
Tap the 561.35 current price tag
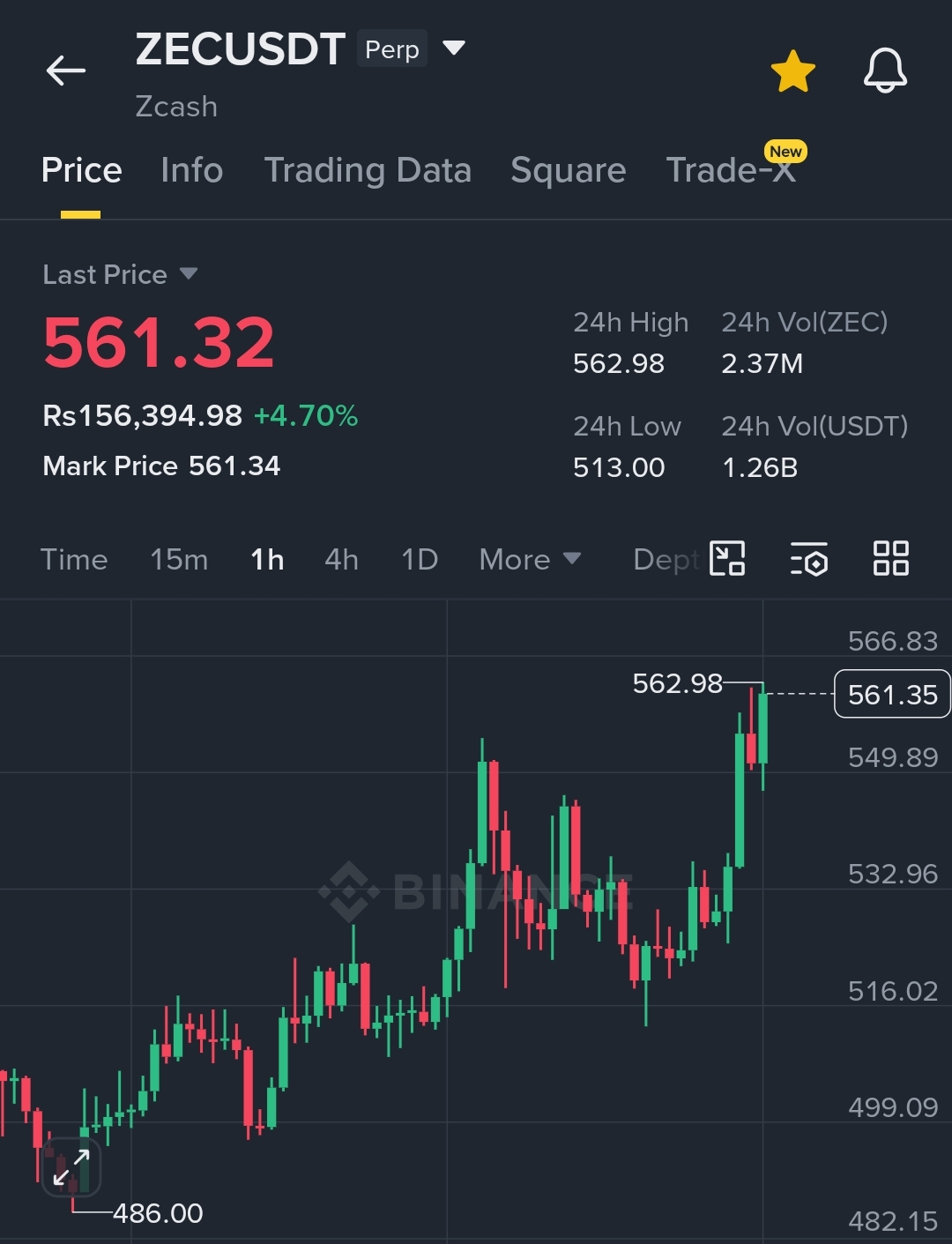[x=892, y=695]
